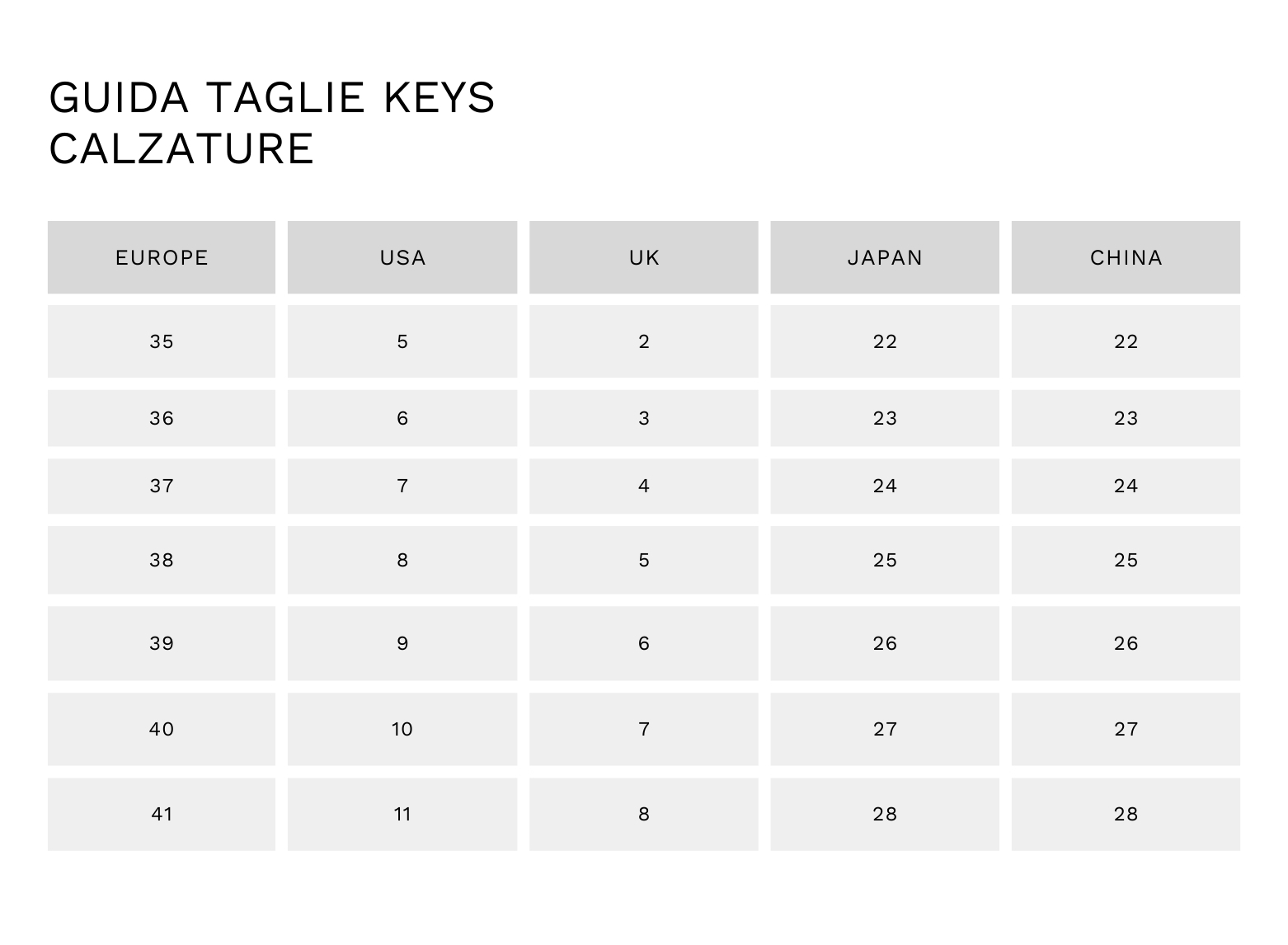Select the USA column header
Image resolution: width=1288 pixels, height=945 pixels.
[x=402, y=258]
